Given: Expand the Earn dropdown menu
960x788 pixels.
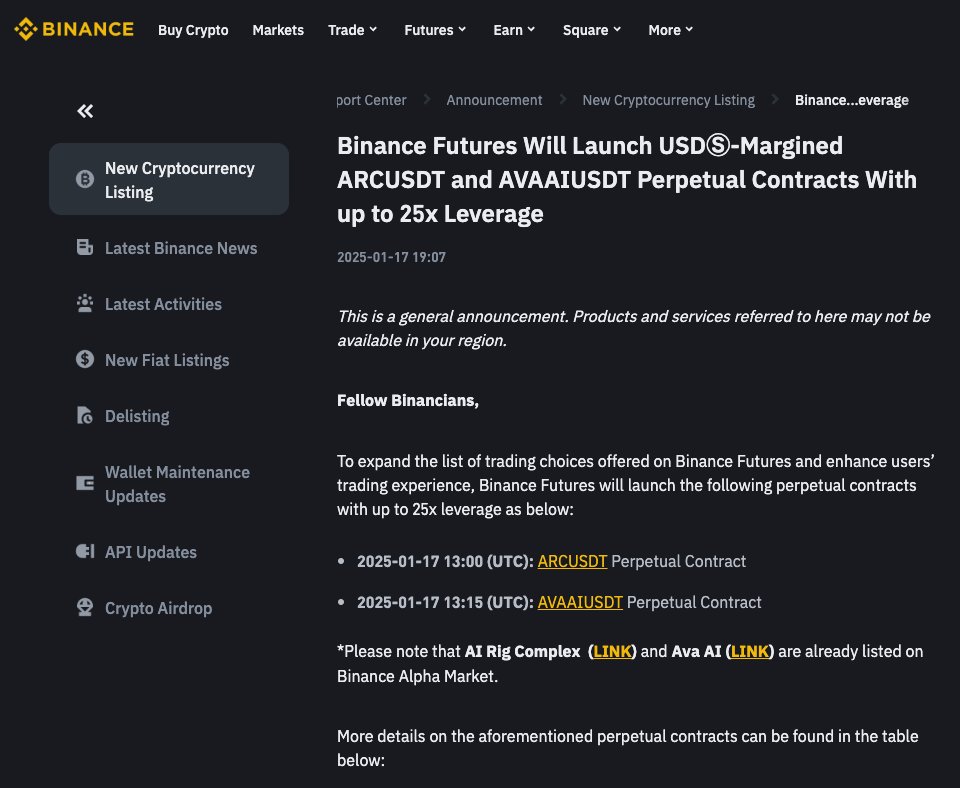Looking at the screenshot, I should pos(514,30).
